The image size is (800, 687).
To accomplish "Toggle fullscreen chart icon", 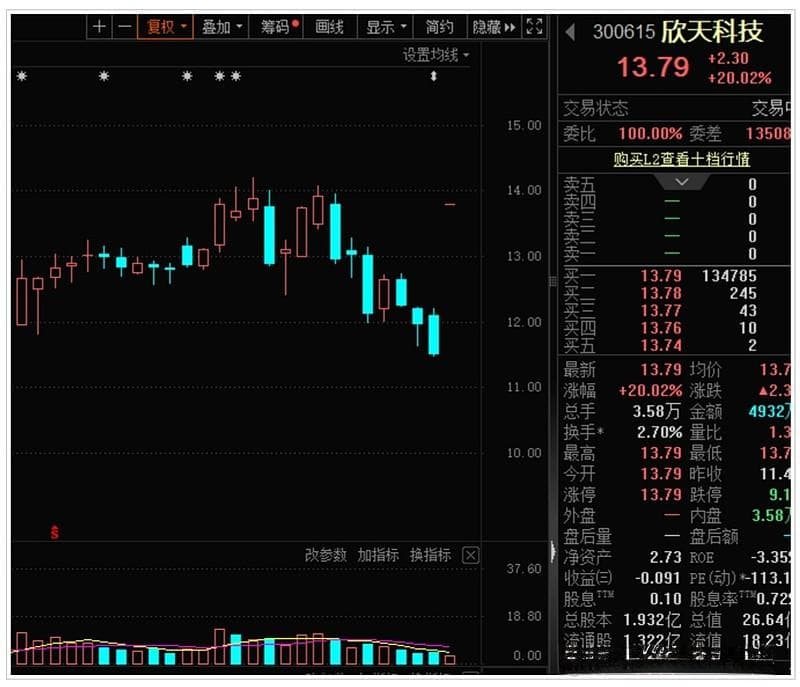I will point(534,26).
